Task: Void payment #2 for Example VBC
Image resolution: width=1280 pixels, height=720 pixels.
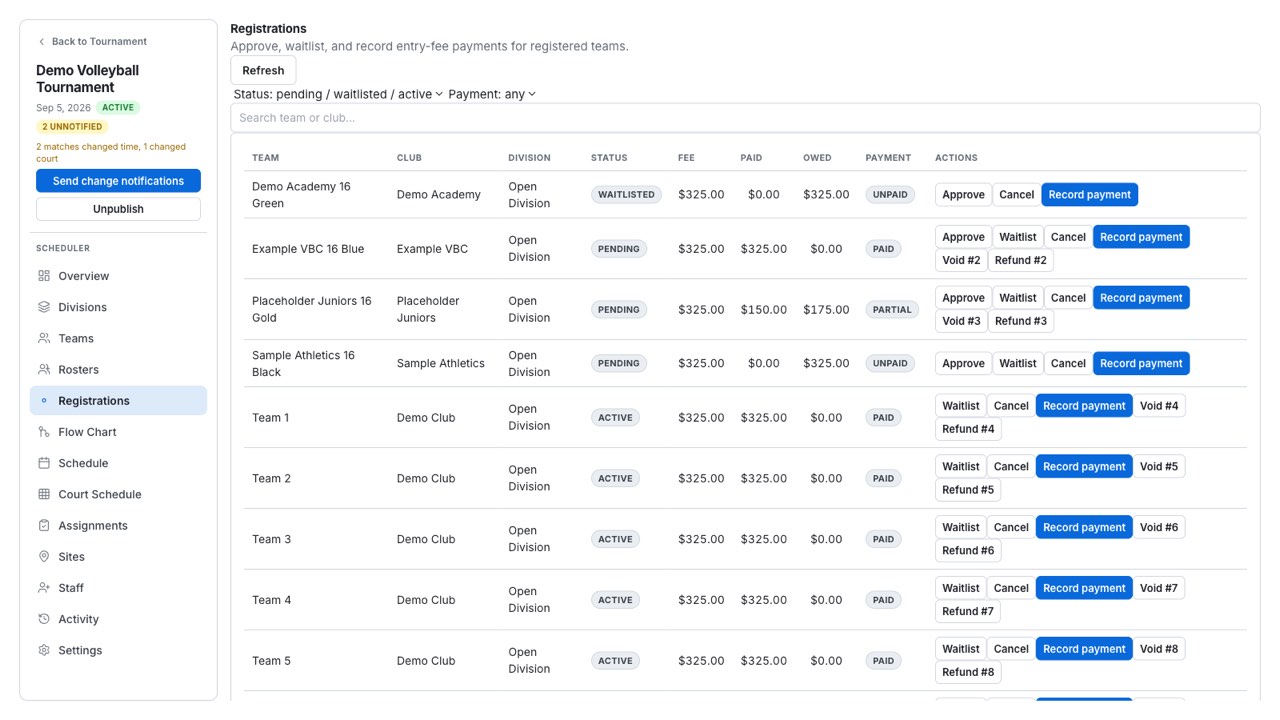Action: pyautogui.click(x=960, y=260)
